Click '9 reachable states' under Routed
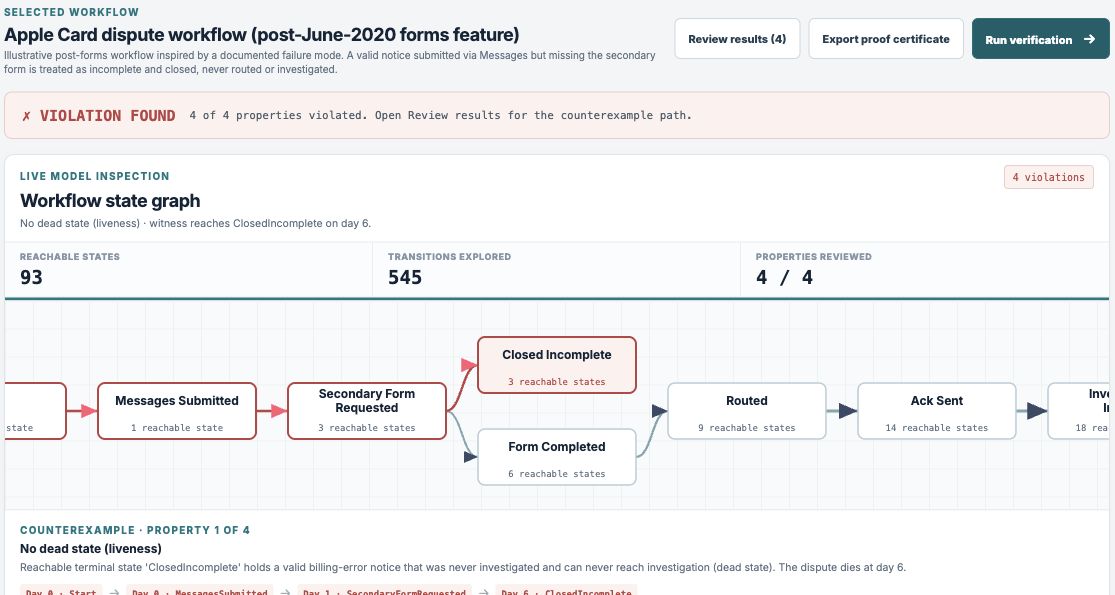This screenshot has height=595, width=1115. click(x=747, y=428)
